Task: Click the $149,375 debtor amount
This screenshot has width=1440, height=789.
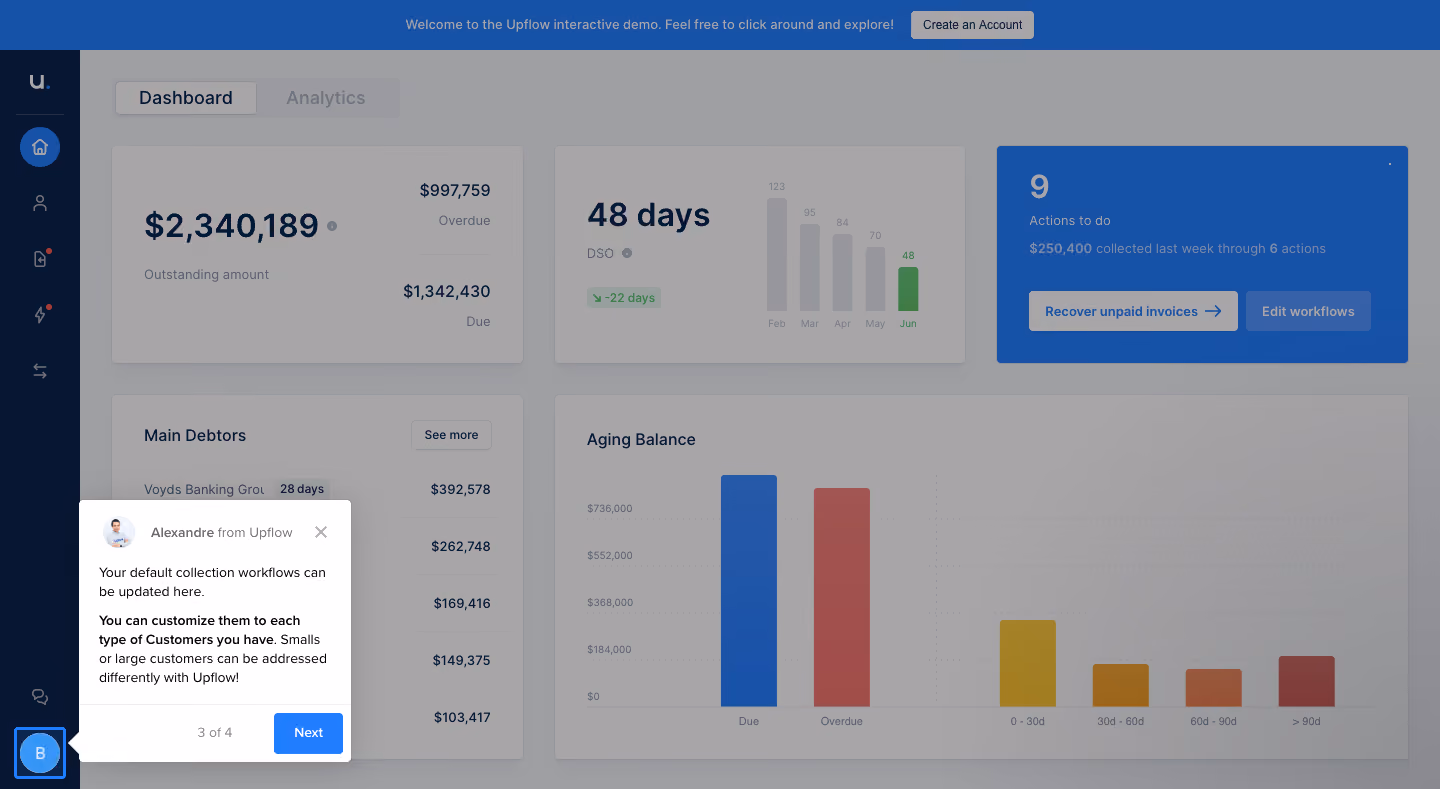Action: 461,660
